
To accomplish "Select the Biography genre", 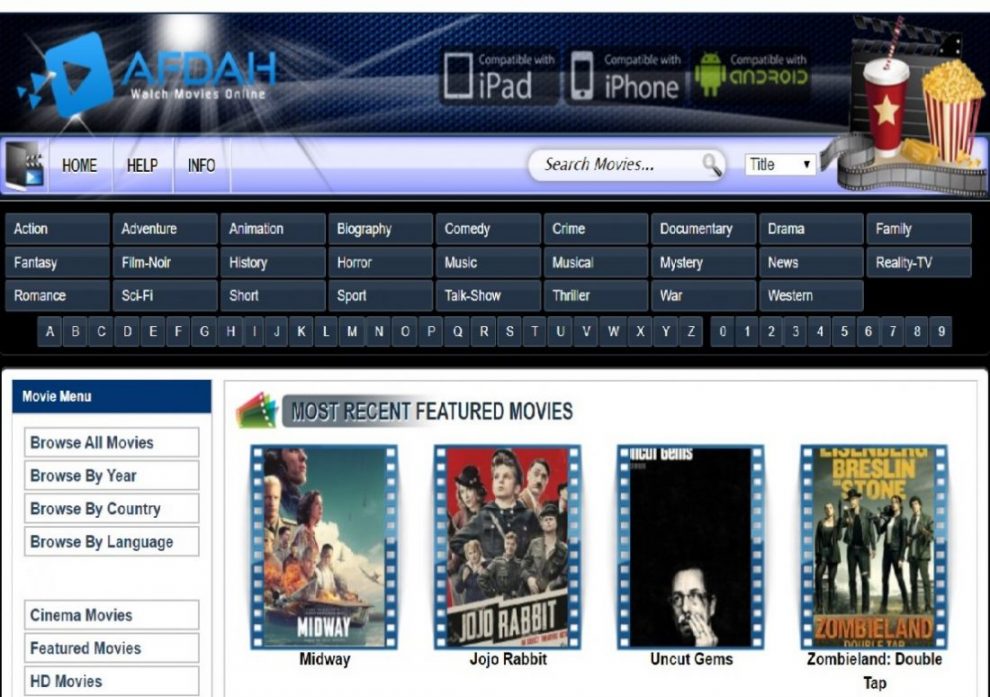I will tap(381, 229).
